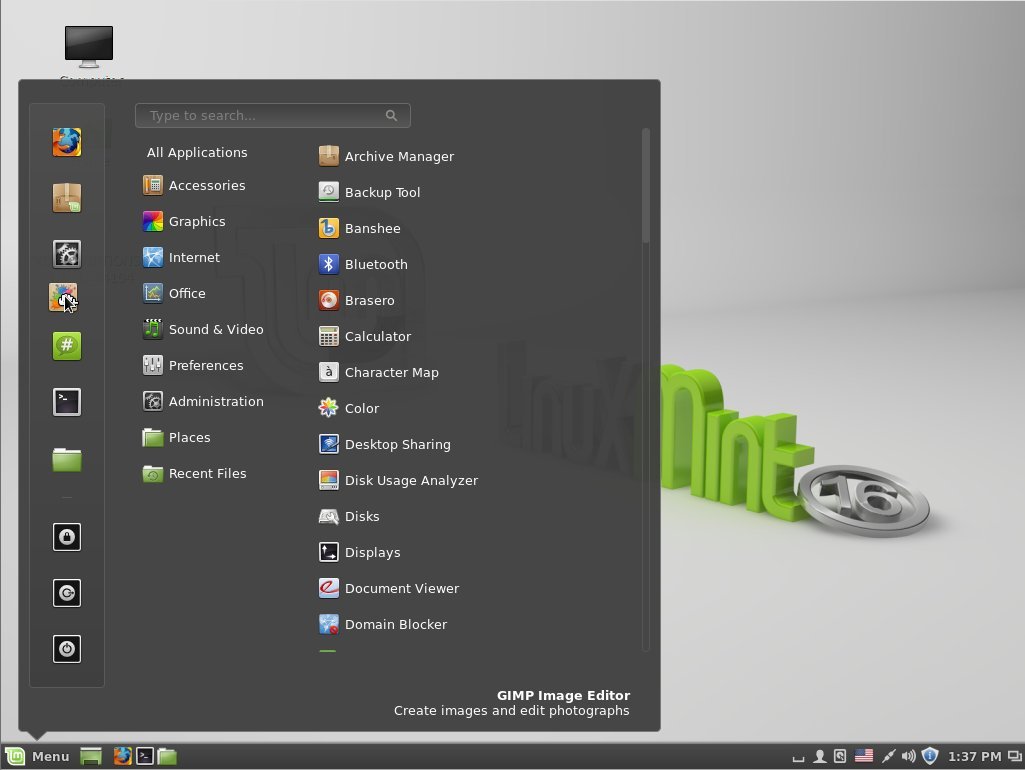This screenshot has height=770, width=1025.
Task: Open Terminal from the favorites sidebar
Action: [x=67, y=402]
